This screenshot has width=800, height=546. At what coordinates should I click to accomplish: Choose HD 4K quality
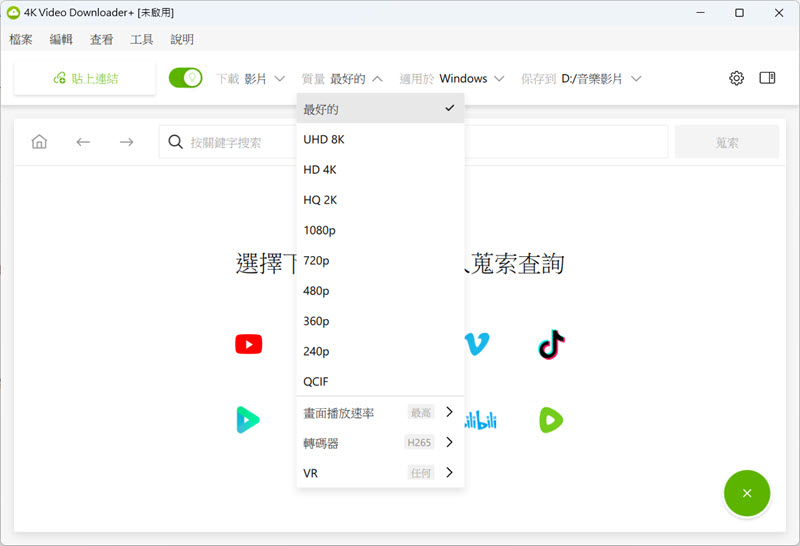click(380, 169)
